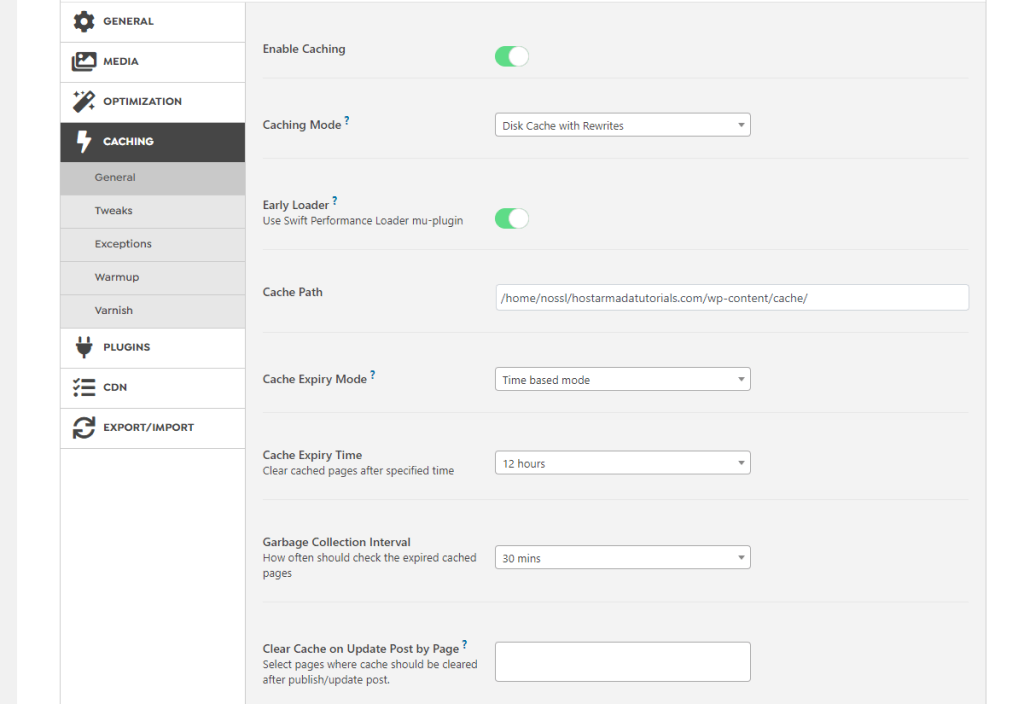
Task: Click the Early Loader help question mark
Action: [x=334, y=200]
